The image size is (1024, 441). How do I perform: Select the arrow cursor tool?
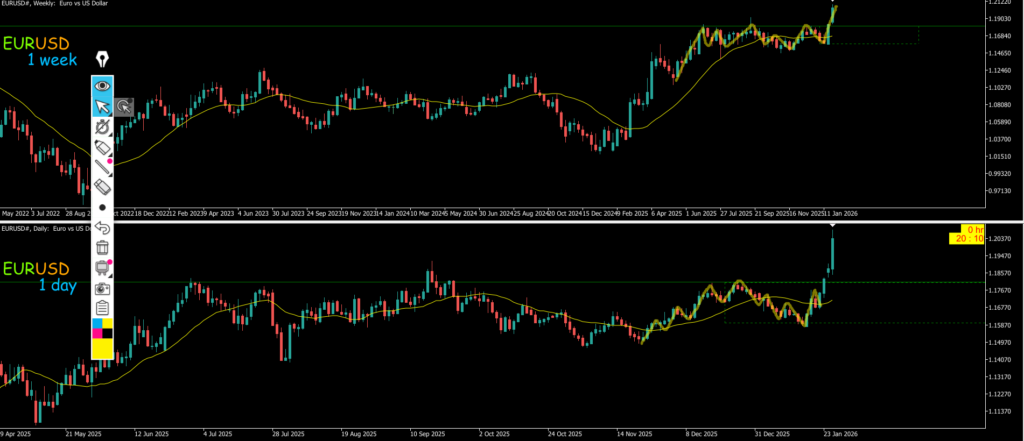pos(102,106)
